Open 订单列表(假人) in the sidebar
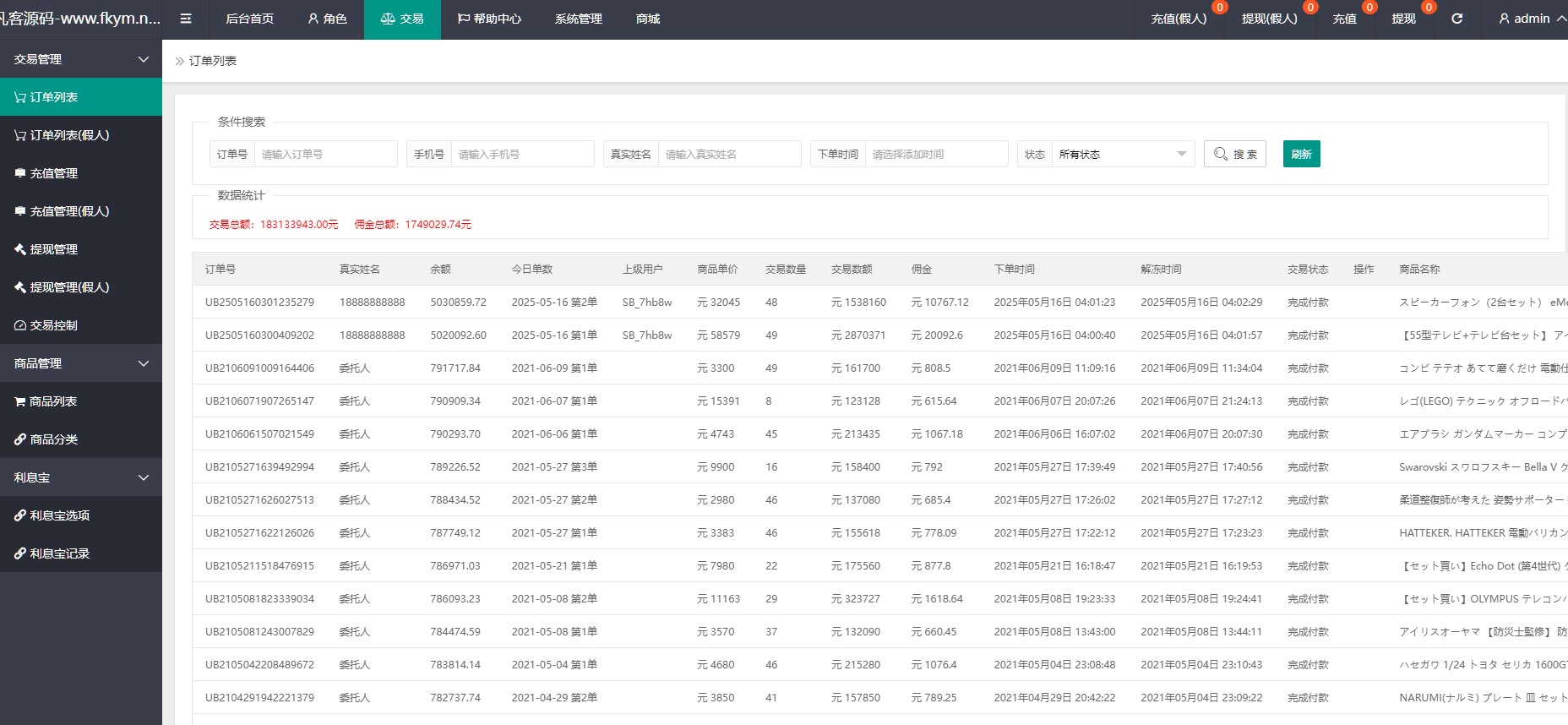Viewport: 1568px width, 725px height. 69,135
